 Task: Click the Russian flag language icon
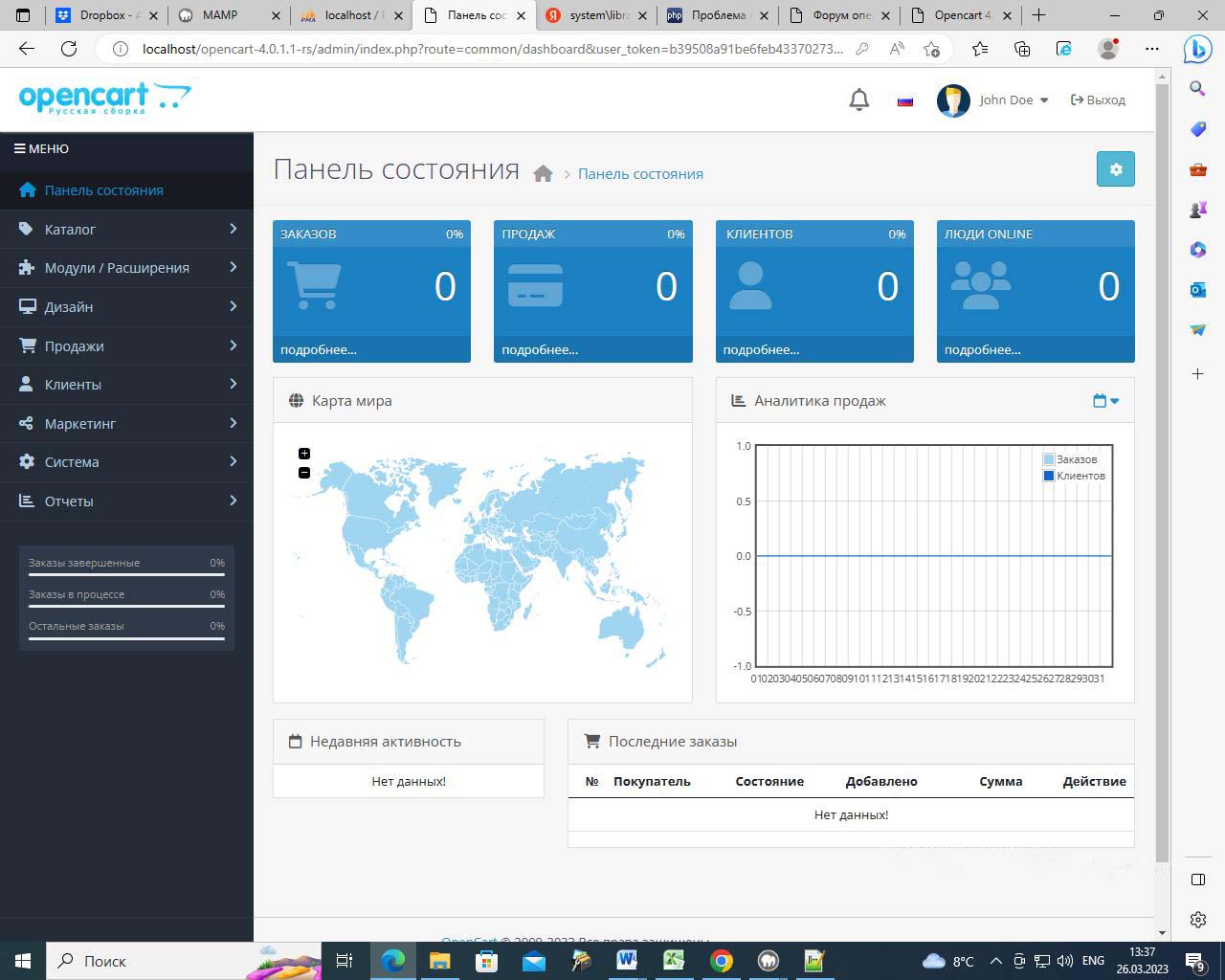point(904,100)
